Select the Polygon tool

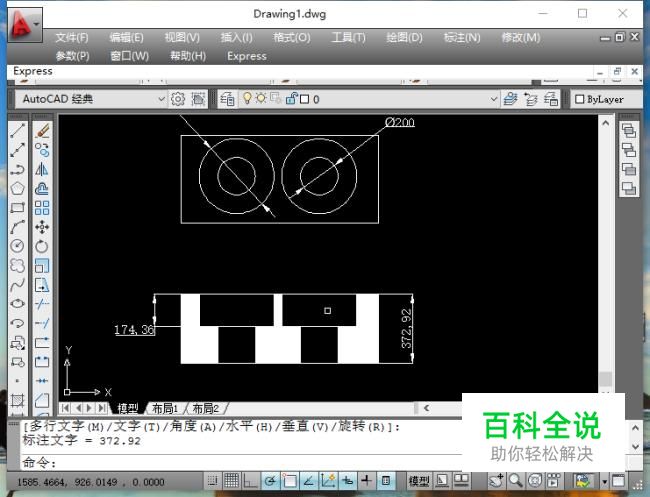click(17, 189)
